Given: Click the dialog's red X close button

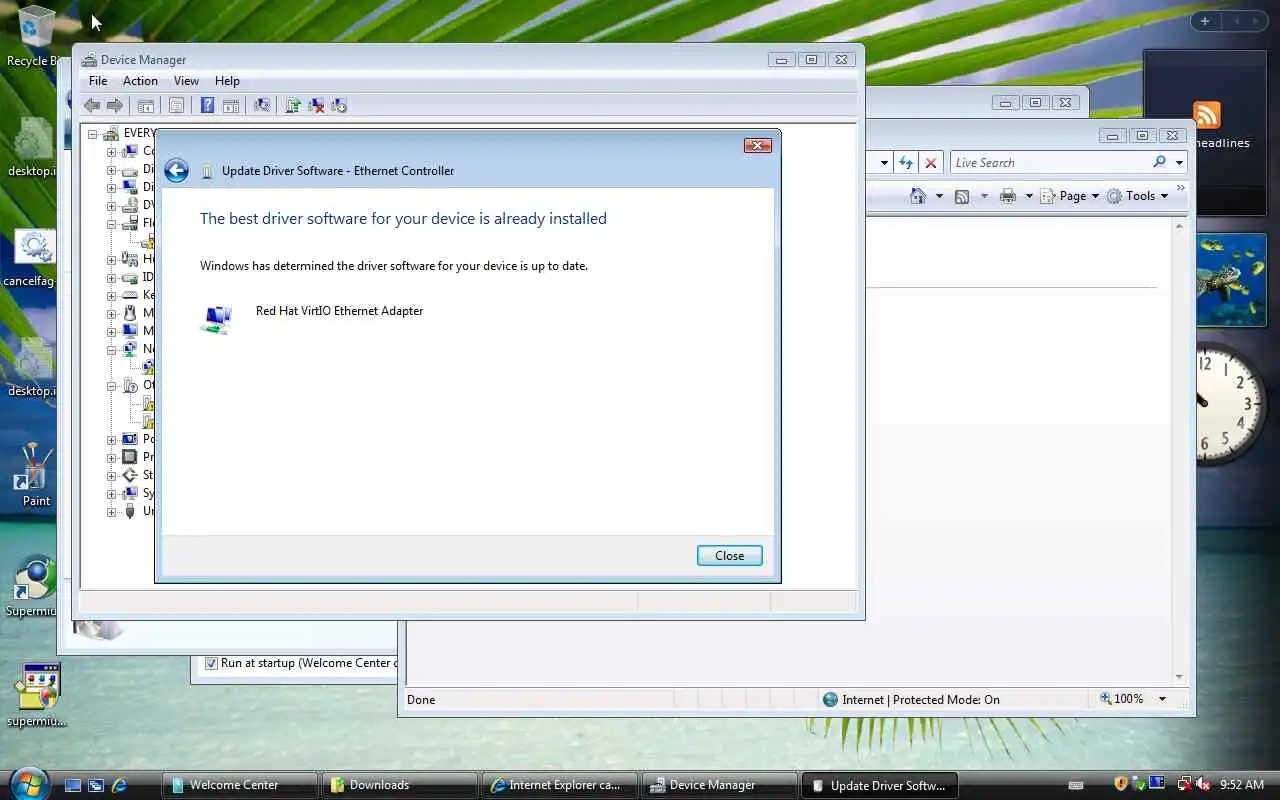Looking at the screenshot, I should [758, 146].
